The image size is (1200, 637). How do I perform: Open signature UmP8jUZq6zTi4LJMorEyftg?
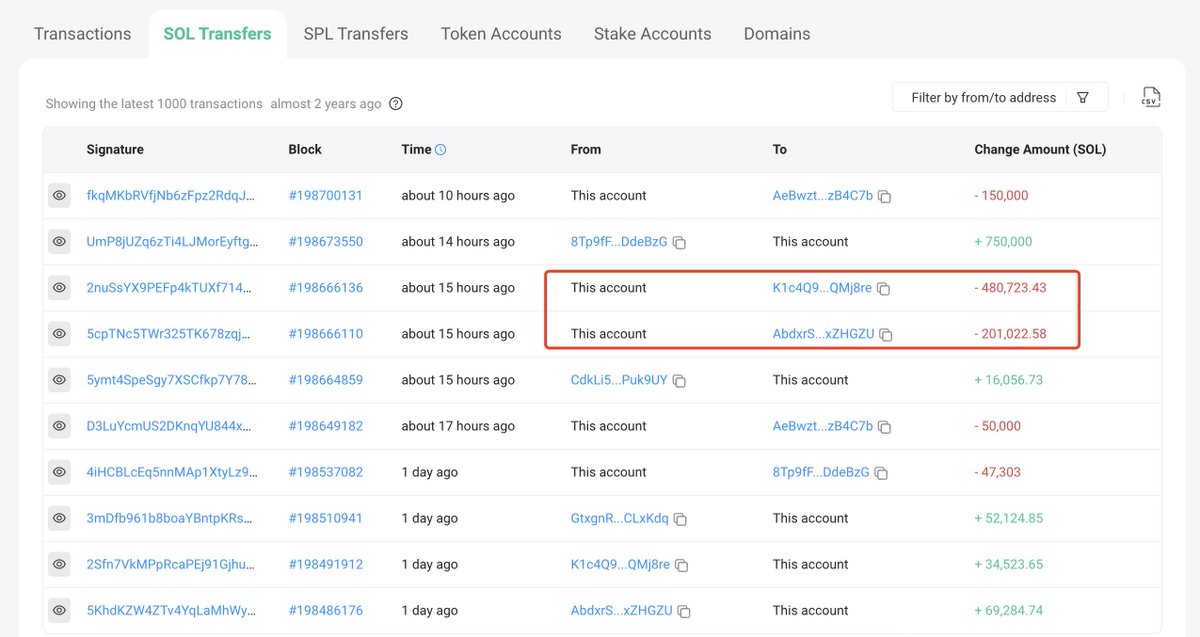pyautogui.click(x=172, y=242)
